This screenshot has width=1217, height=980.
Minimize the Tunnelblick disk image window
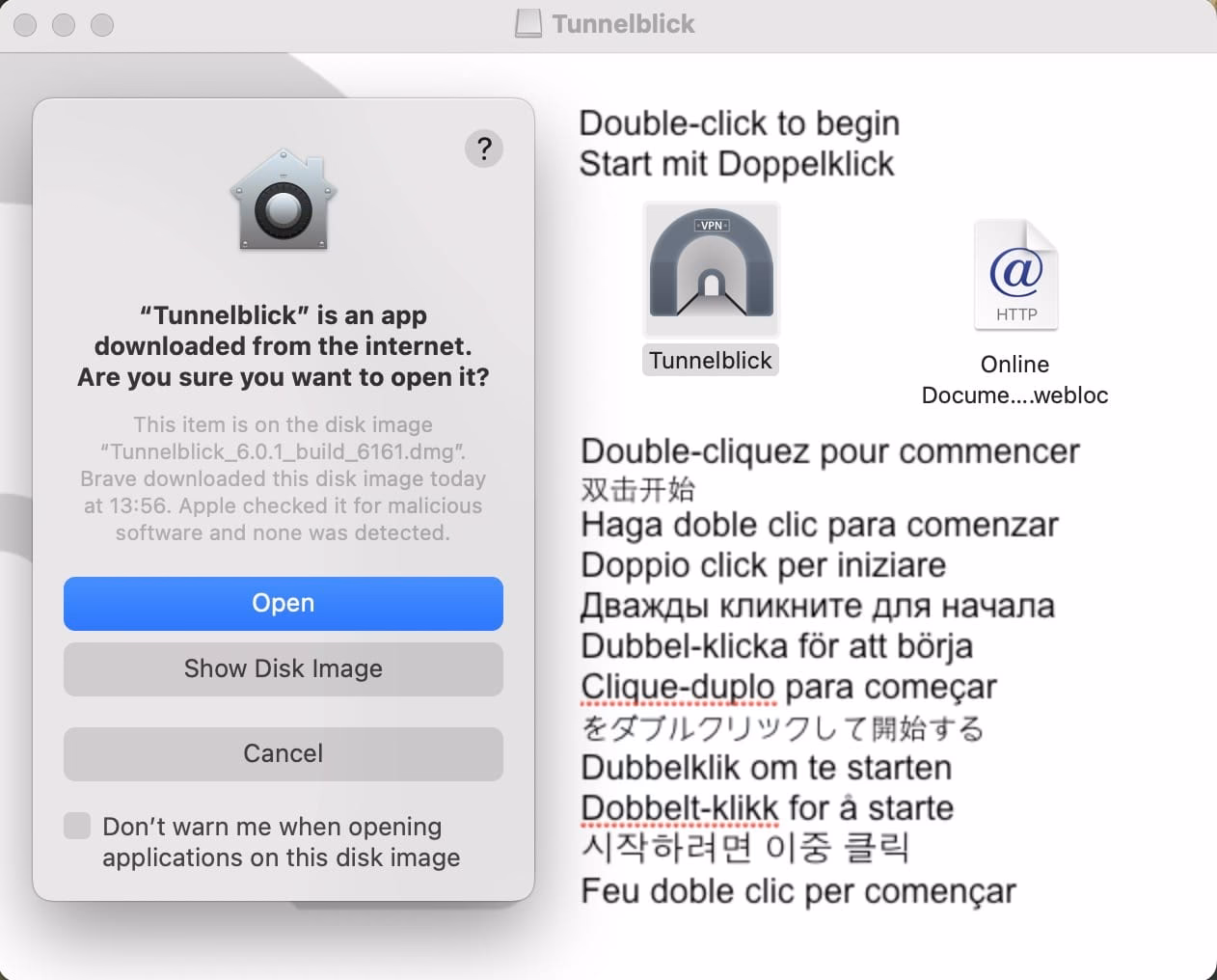64,25
